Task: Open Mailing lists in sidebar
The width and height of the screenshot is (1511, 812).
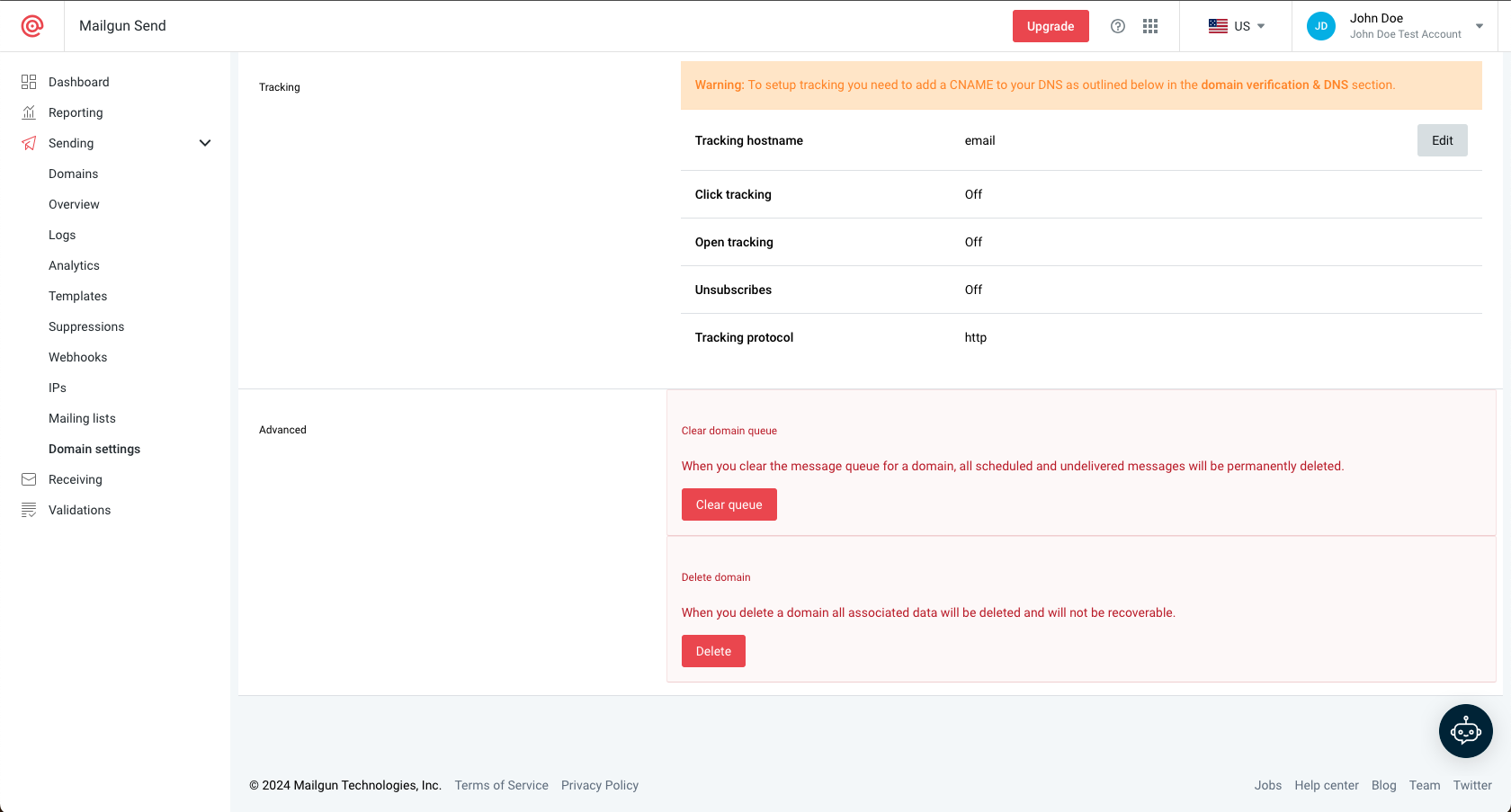Action: tap(82, 418)
